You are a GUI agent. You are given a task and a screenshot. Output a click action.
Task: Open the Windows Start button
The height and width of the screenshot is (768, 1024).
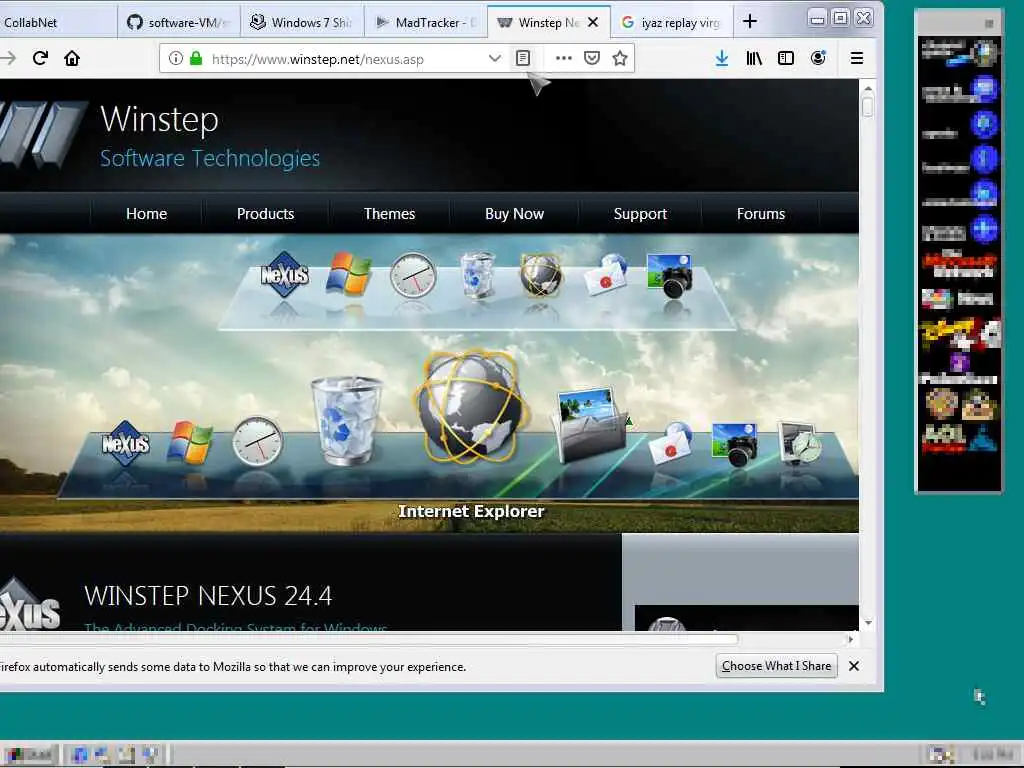click(30, 754)
